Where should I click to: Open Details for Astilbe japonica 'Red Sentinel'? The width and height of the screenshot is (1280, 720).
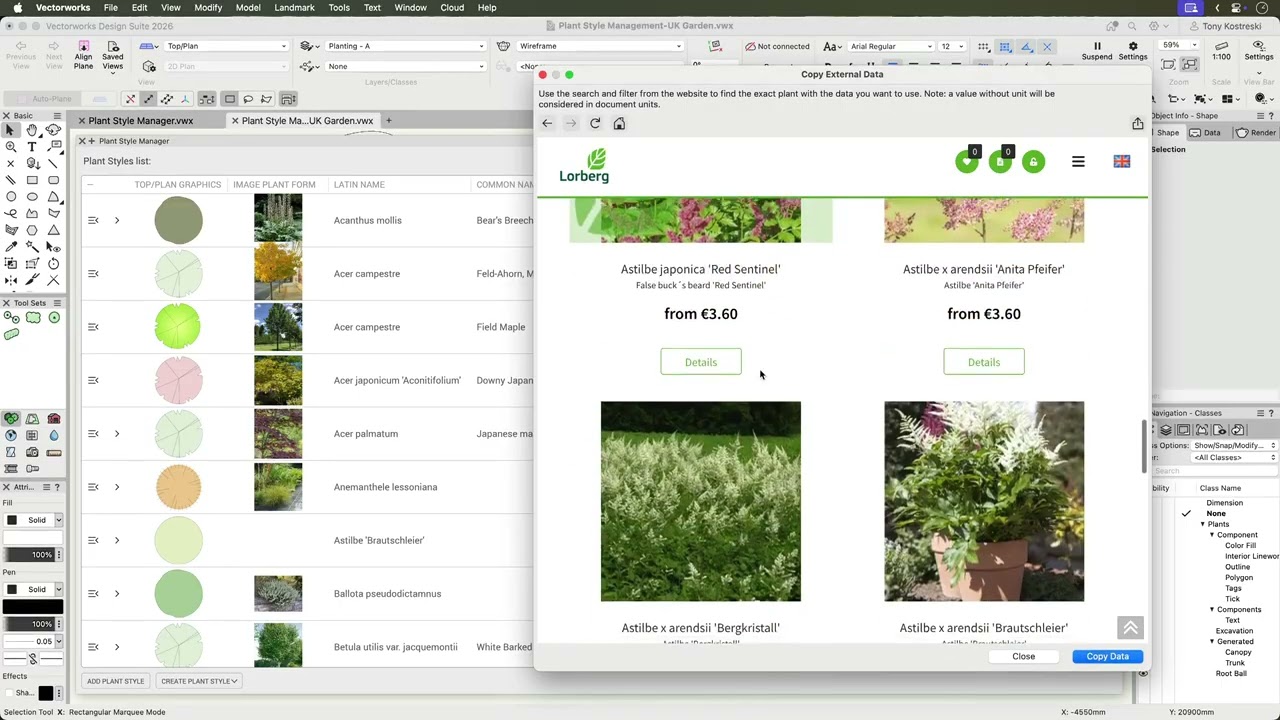tap(701, 362)
